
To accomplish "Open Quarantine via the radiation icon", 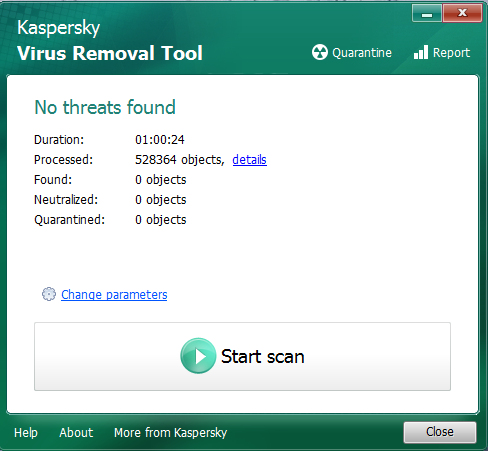I will [320, 52].
